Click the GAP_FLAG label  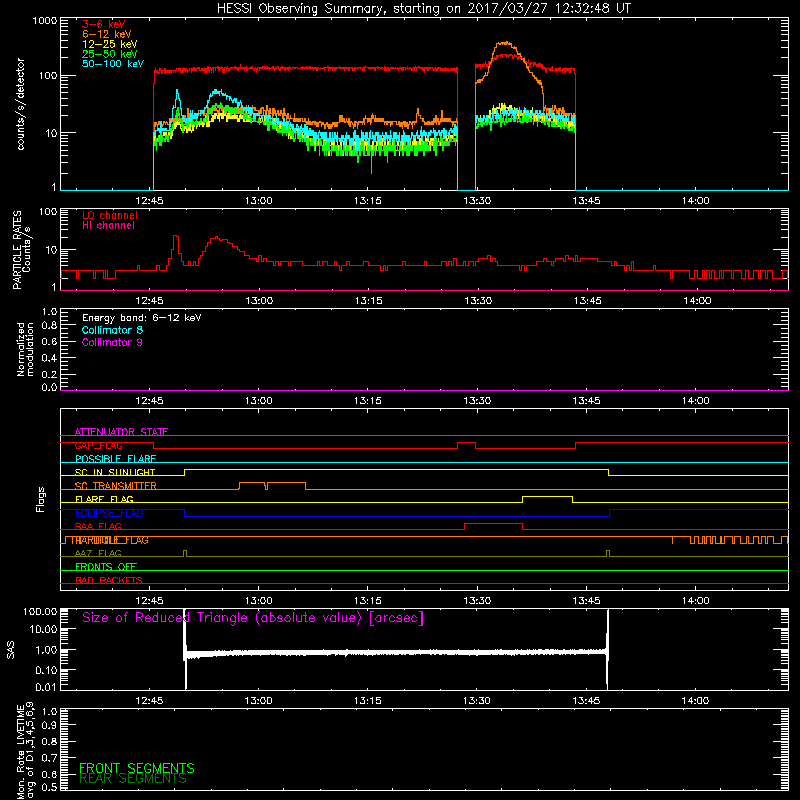tap(98, 445)
